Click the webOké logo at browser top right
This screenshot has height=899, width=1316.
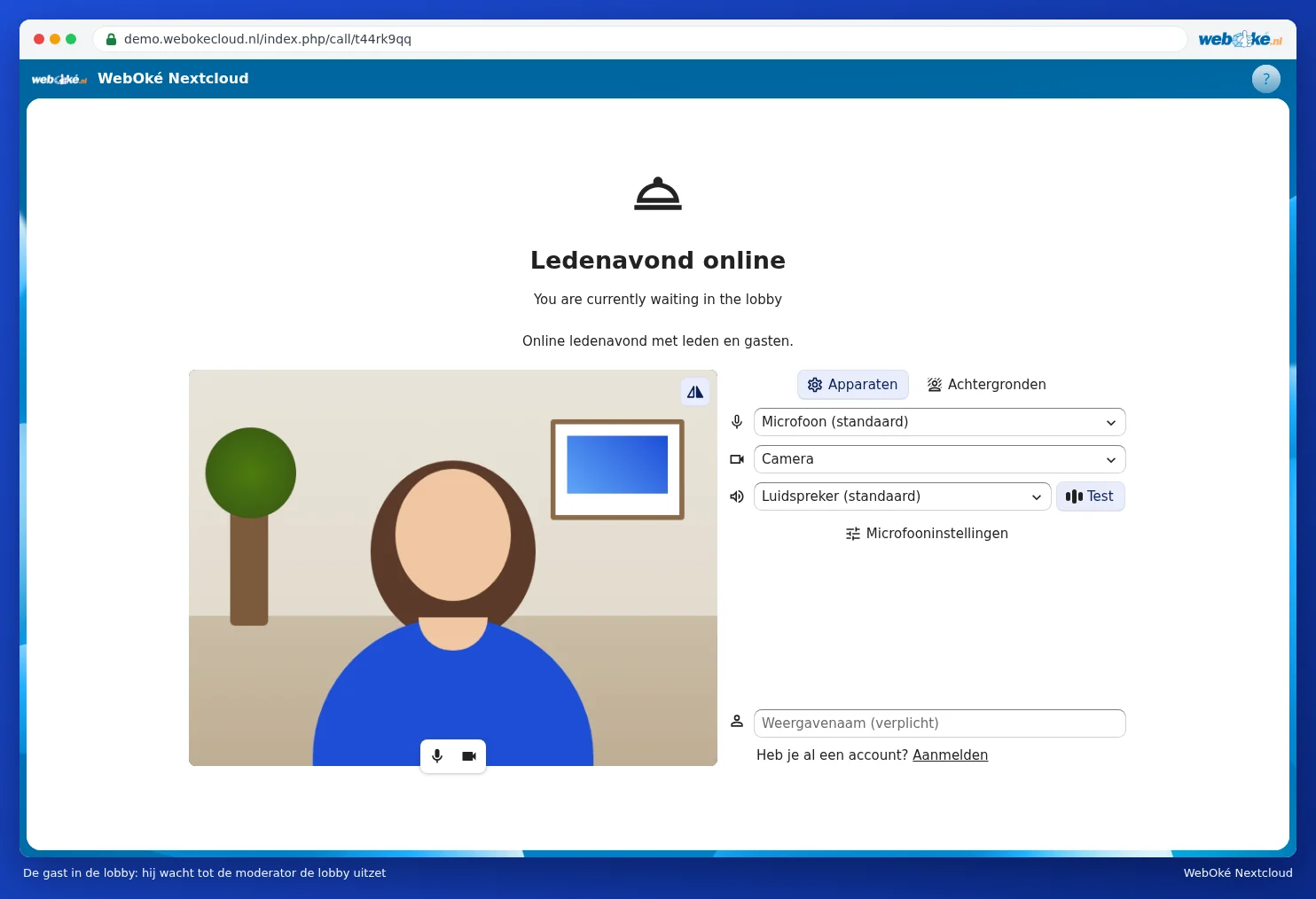tap(1240, 39)
